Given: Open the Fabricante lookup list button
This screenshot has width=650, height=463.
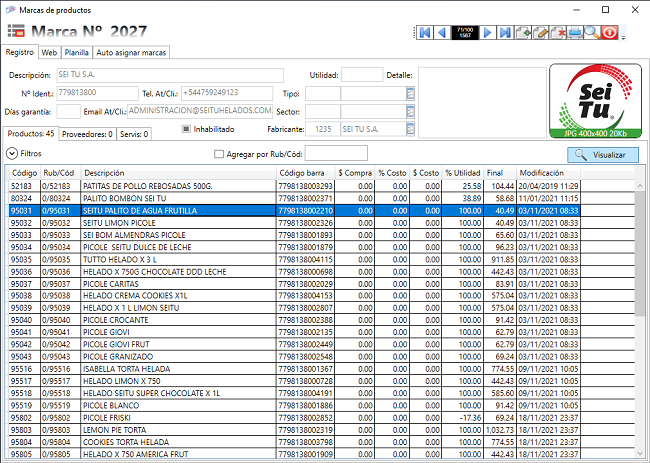Looking at the screenshot, I should [410, 129].
